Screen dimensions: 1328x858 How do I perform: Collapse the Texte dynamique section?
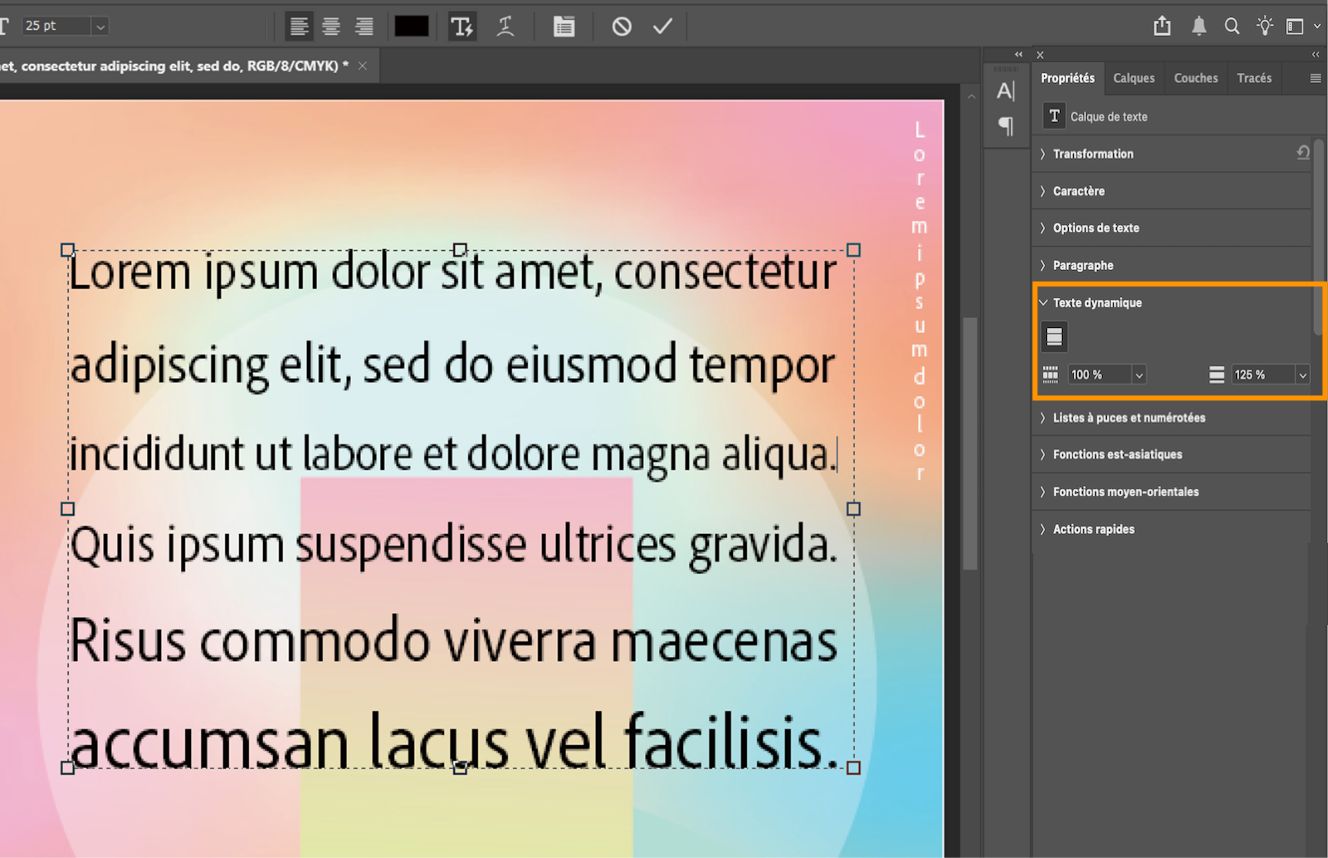pos(1044,302)
